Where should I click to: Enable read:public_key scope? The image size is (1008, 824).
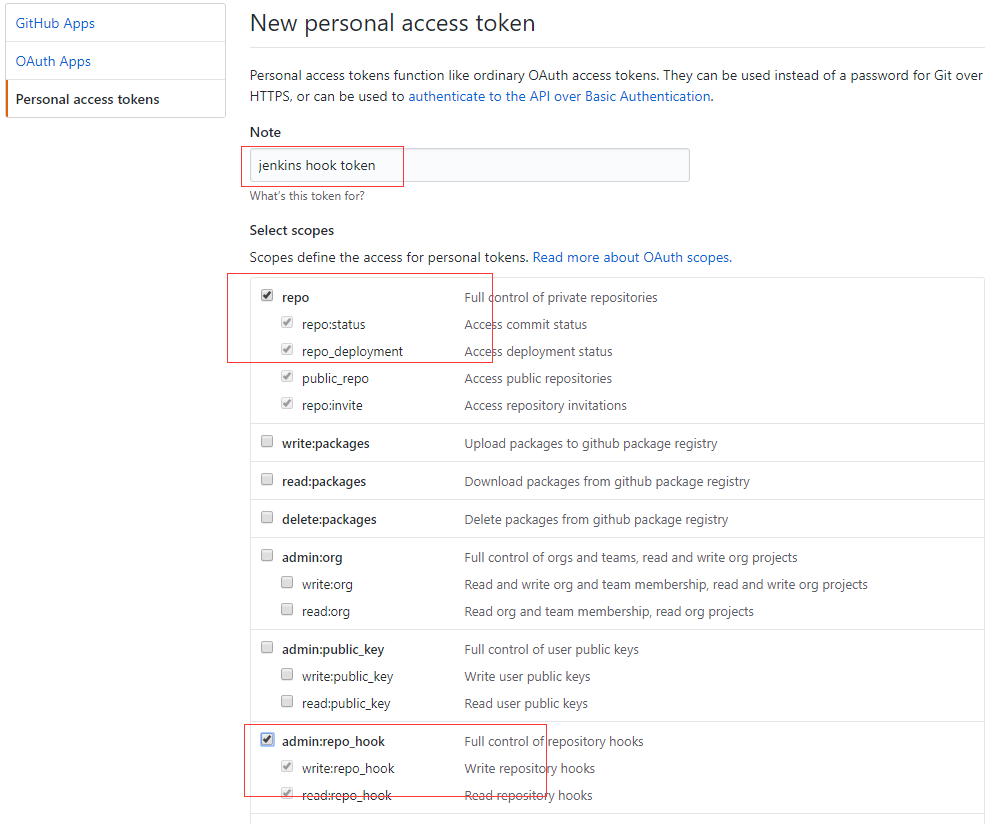pos(287,702)
